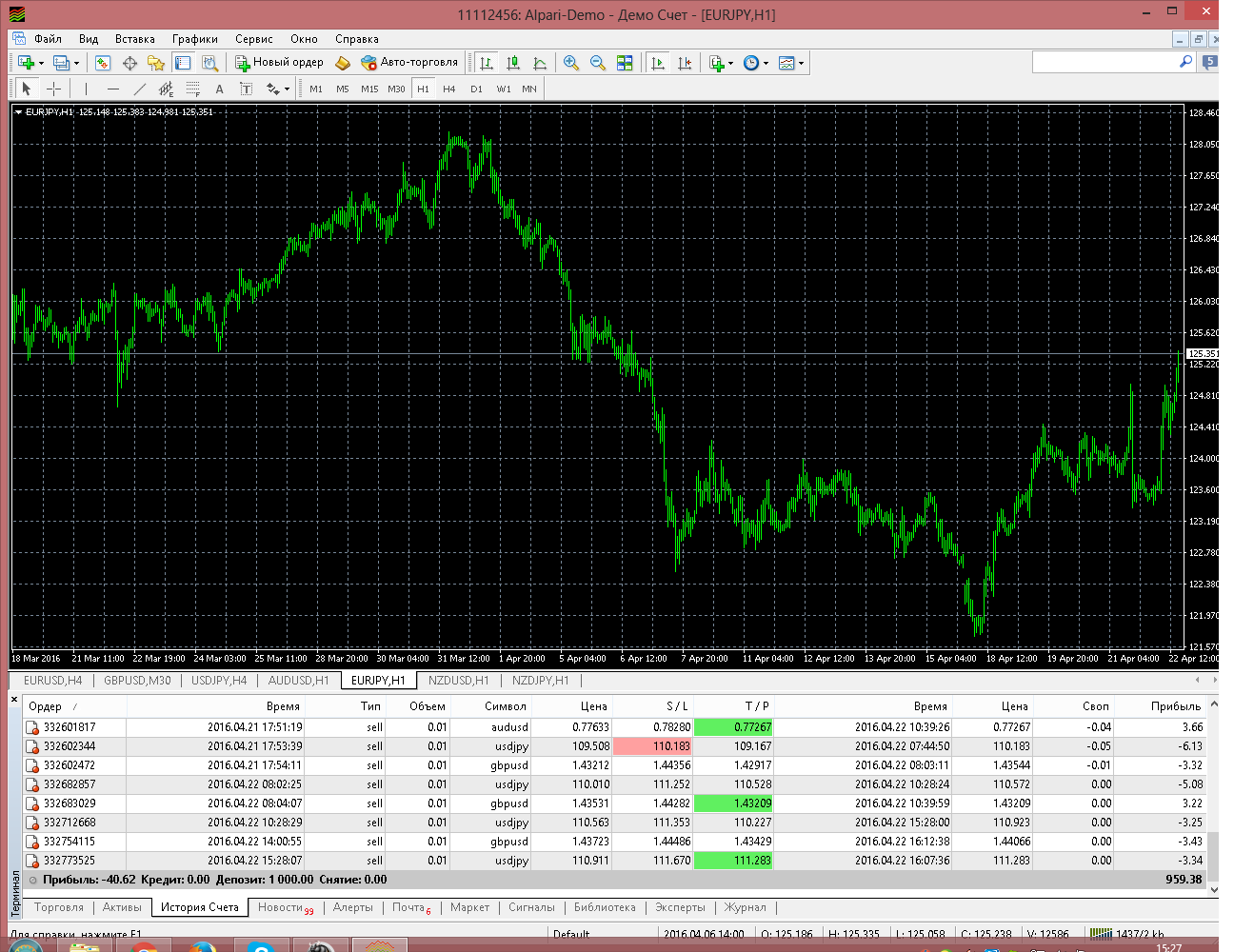Viewport: 1234px width, 952px height.
Task: Toggle the Авто-торговля button
Action: click(410, 63)
